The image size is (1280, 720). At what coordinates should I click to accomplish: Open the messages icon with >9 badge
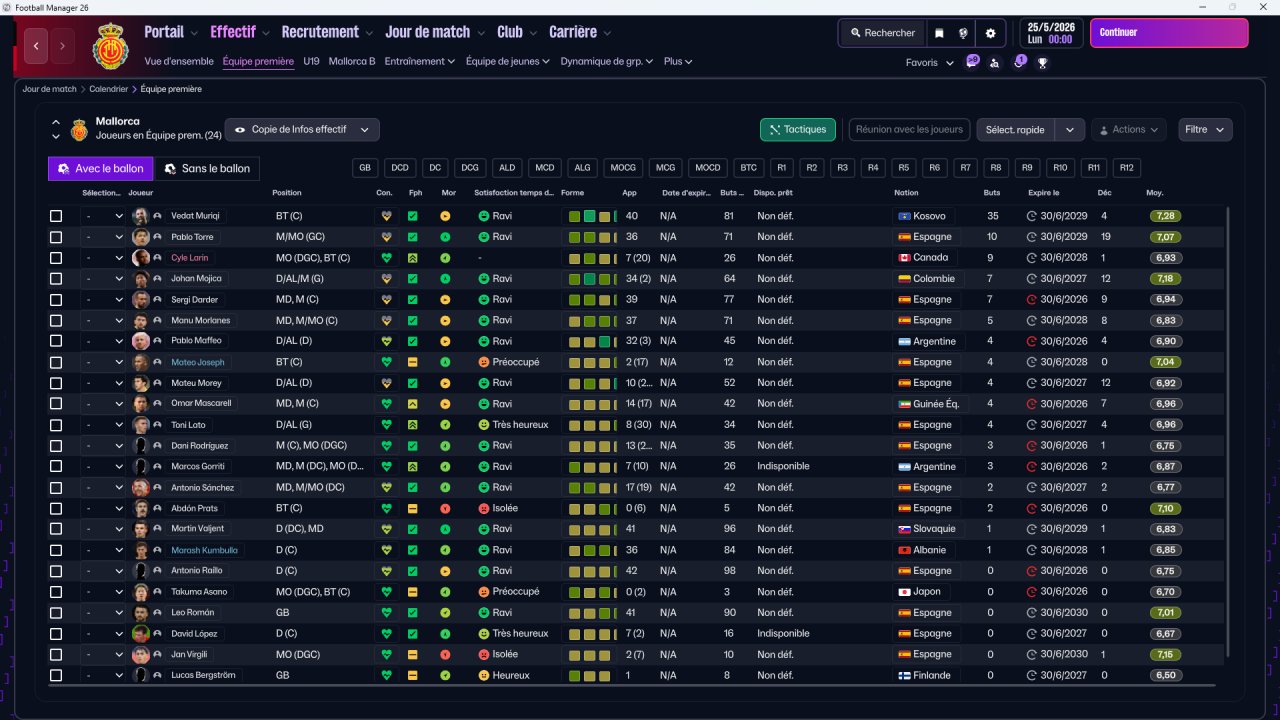(x=972, y=62)
